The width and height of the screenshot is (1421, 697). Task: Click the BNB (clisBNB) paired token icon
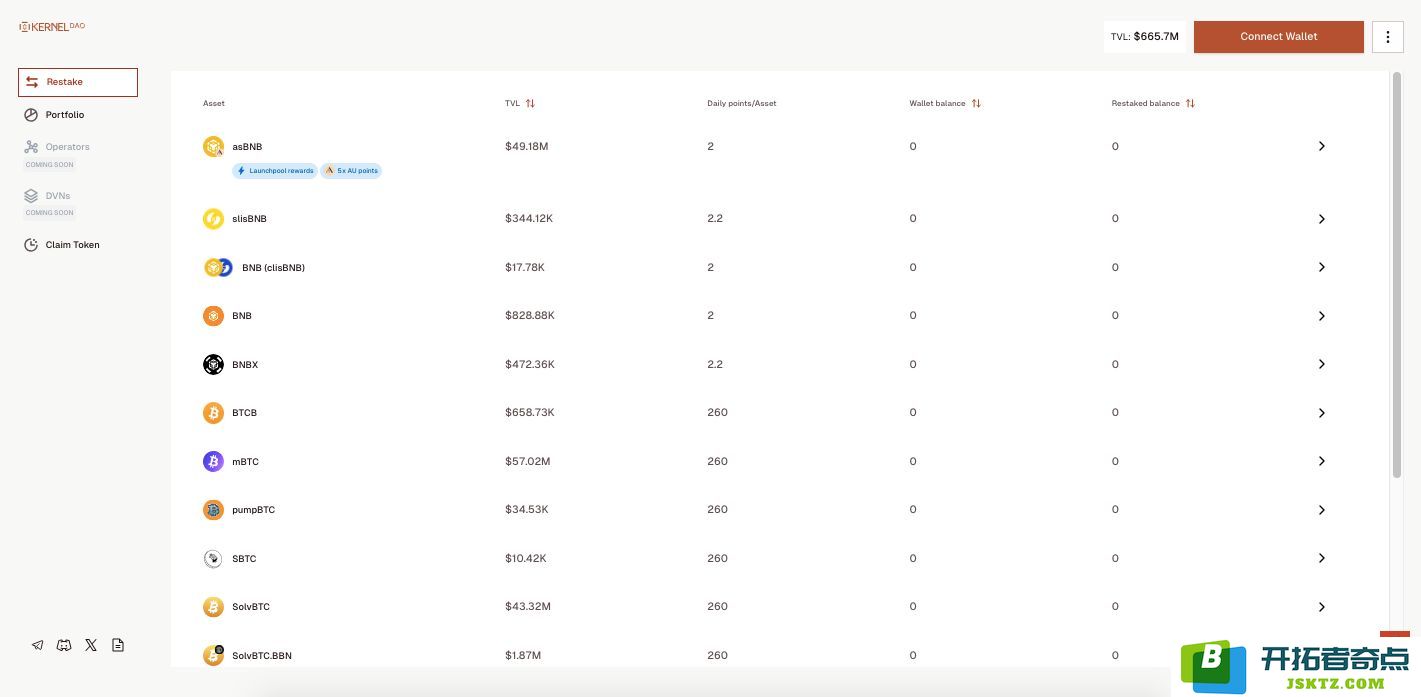[x=218, y=267]
